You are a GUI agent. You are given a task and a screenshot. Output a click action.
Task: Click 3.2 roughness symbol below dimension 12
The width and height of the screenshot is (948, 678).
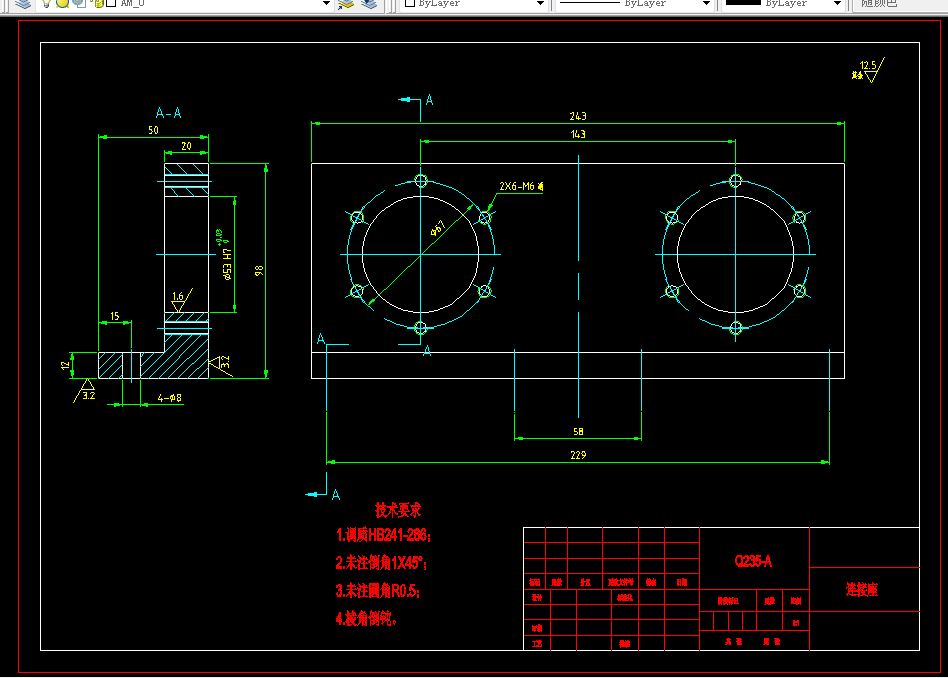click(86, 391)
